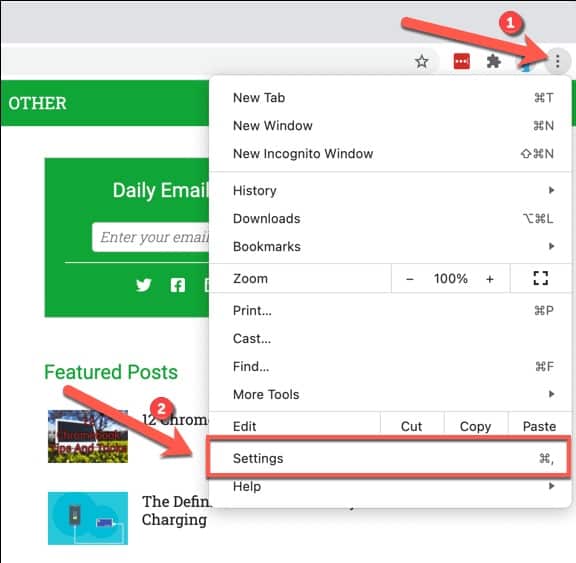Click the Chrome three-dot menu button
The width and height of the screenshot is (576, 563).
pos(557,61)
